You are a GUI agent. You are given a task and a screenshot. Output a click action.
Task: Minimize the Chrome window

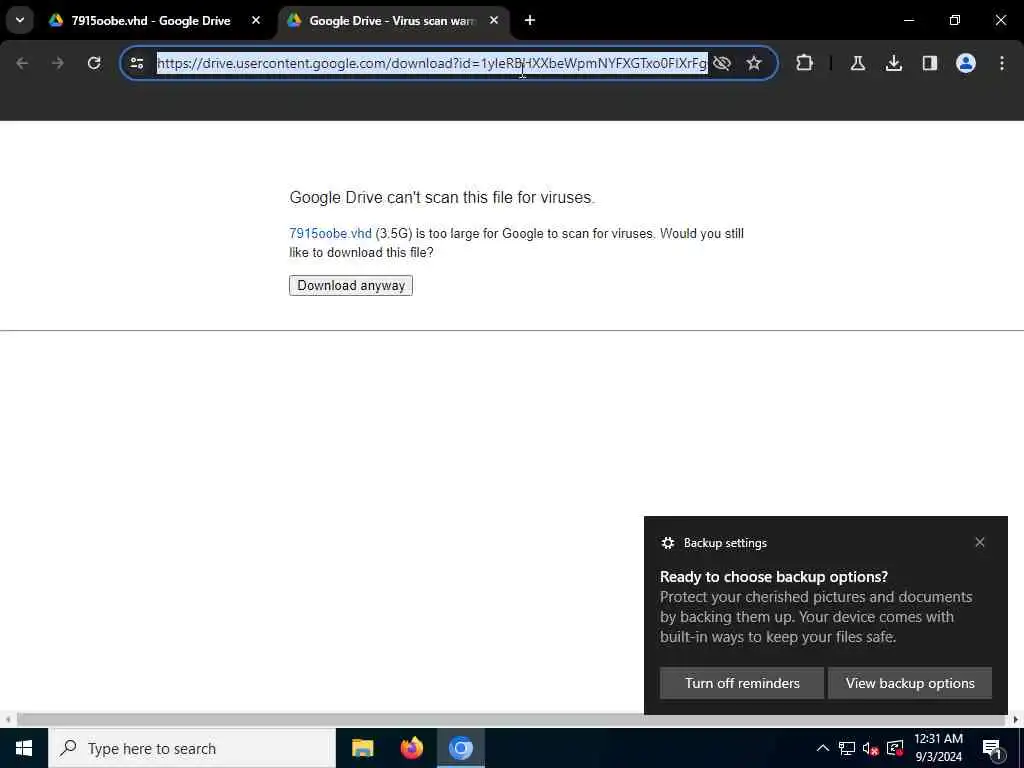click(908, 20)
